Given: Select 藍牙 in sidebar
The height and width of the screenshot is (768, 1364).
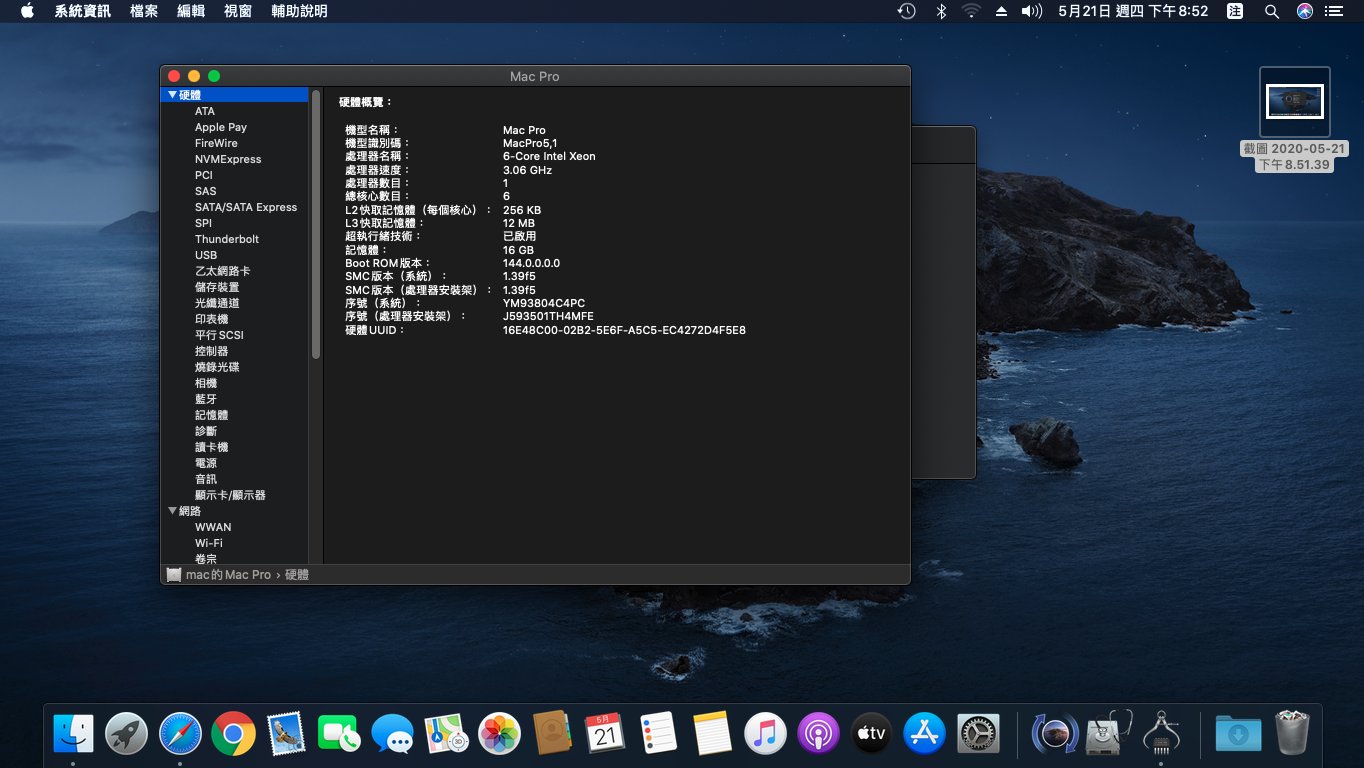Looking at the screenshot, I should [x=206, y=399].
